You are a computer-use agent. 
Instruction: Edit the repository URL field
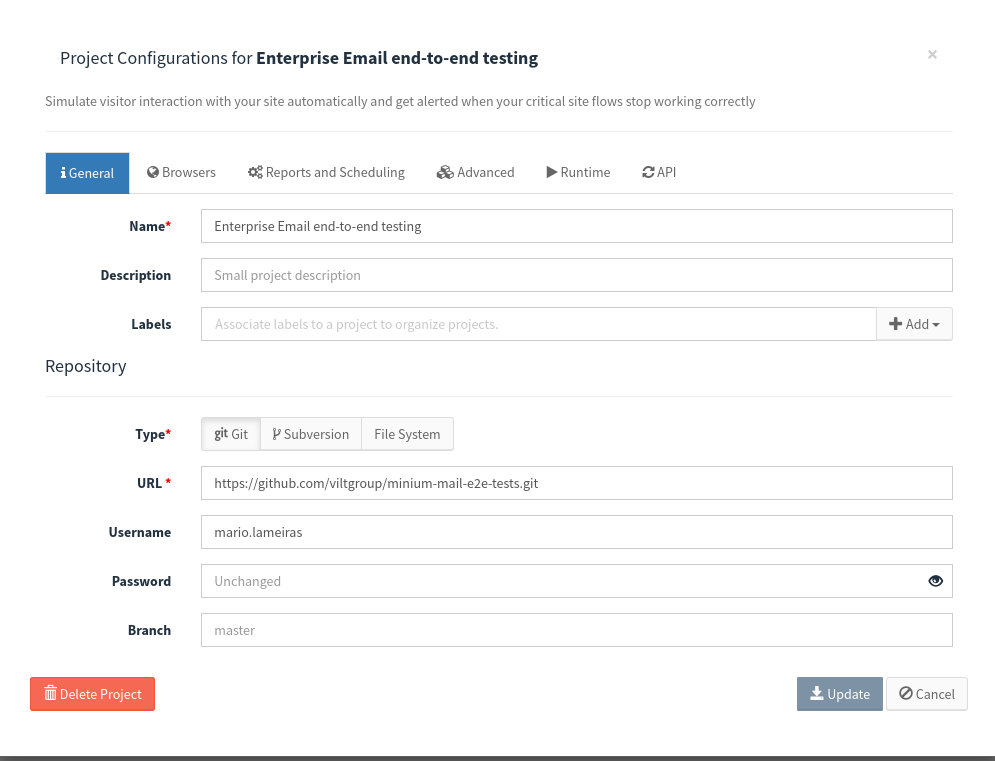576,483
